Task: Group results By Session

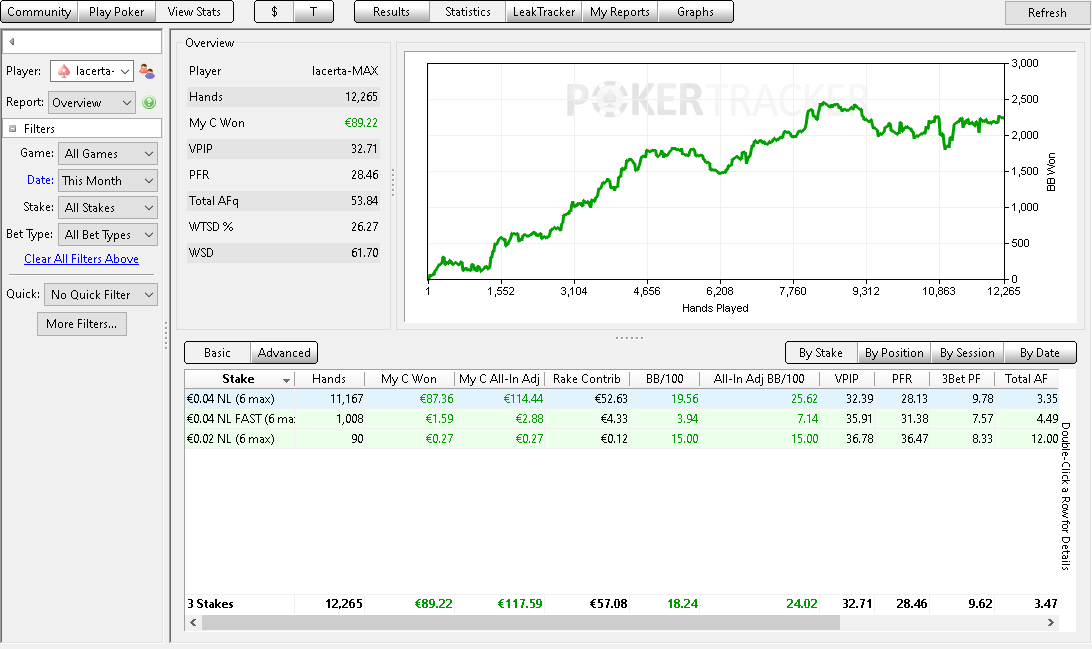Action: point(967,352)
